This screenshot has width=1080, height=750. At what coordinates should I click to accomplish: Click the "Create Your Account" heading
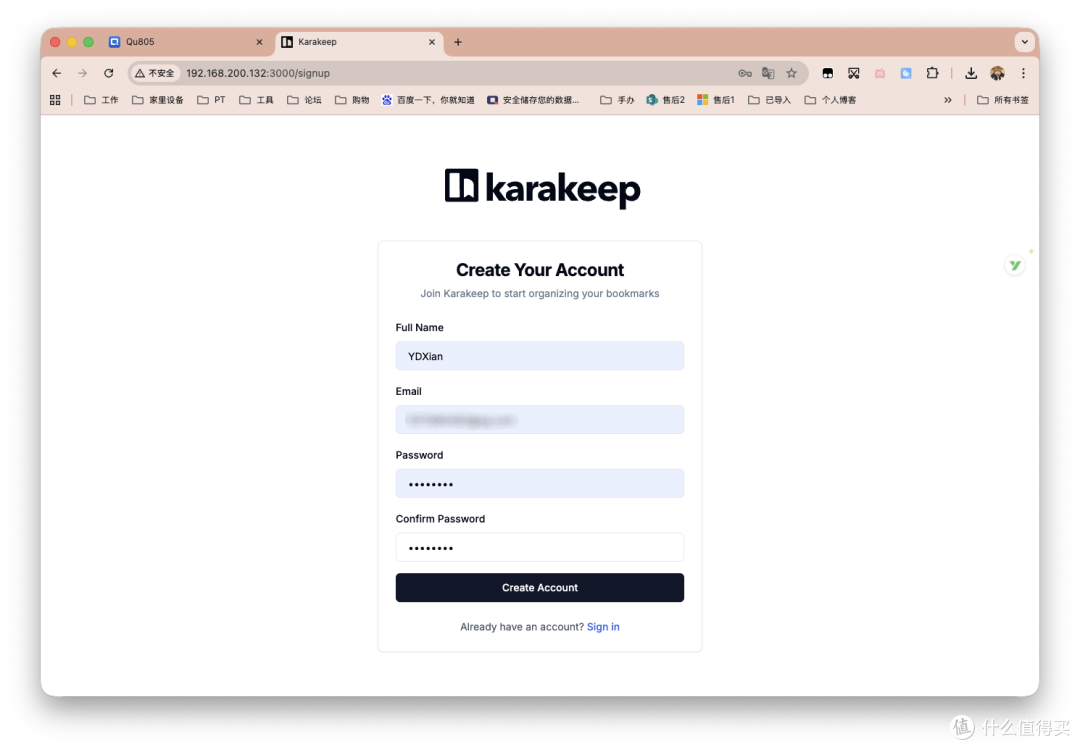[x=539, y=270]
